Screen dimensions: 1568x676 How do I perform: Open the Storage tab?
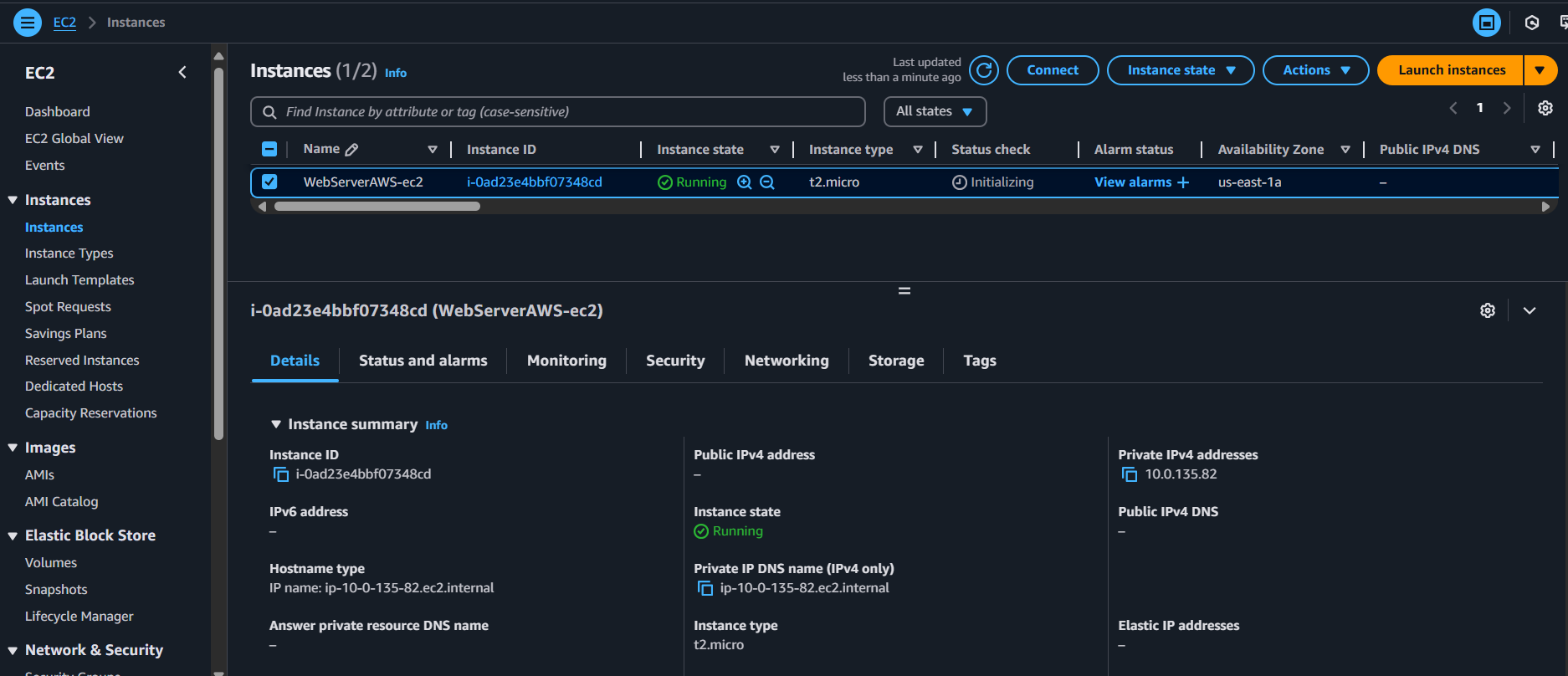pos(896,361)
